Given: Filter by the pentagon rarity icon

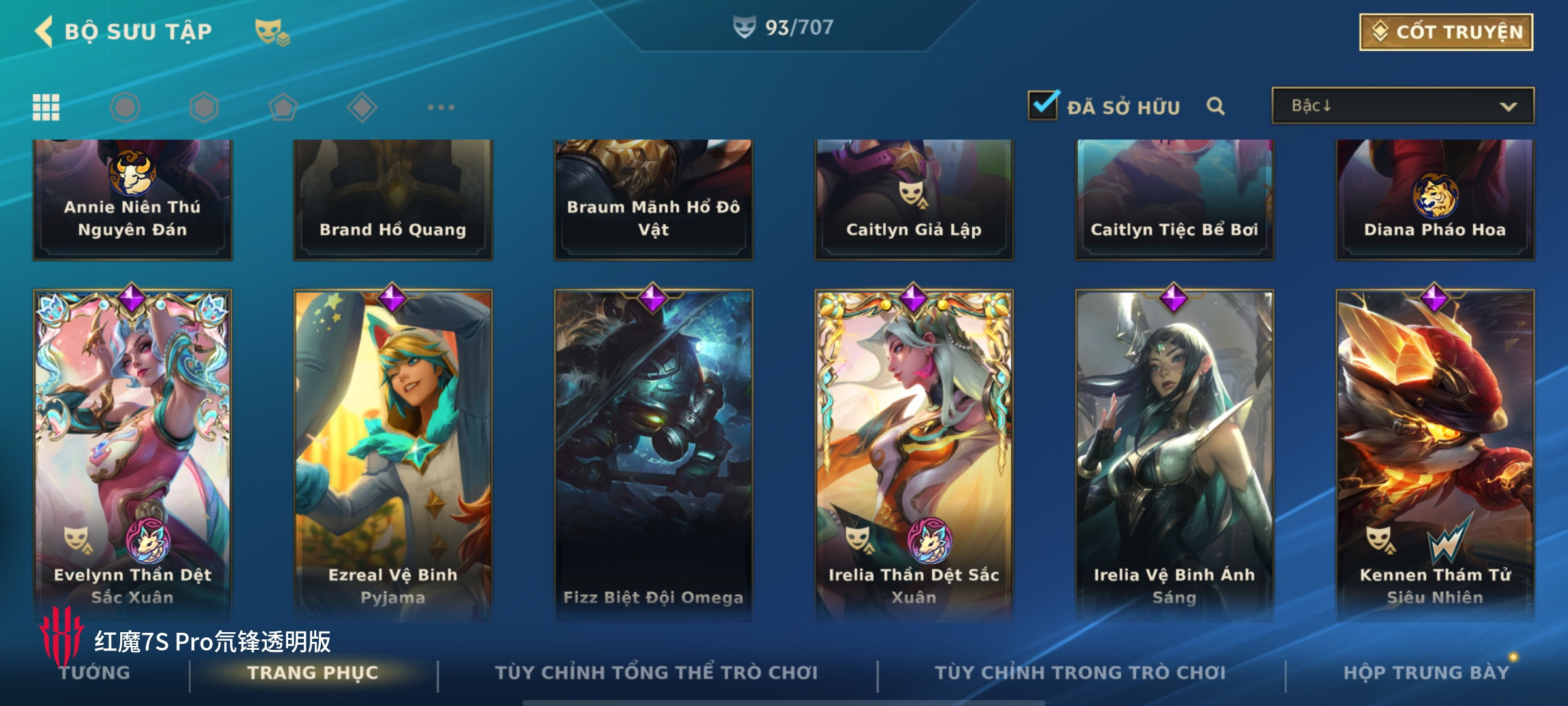Looking at the screenshot, I should [282, 107].
